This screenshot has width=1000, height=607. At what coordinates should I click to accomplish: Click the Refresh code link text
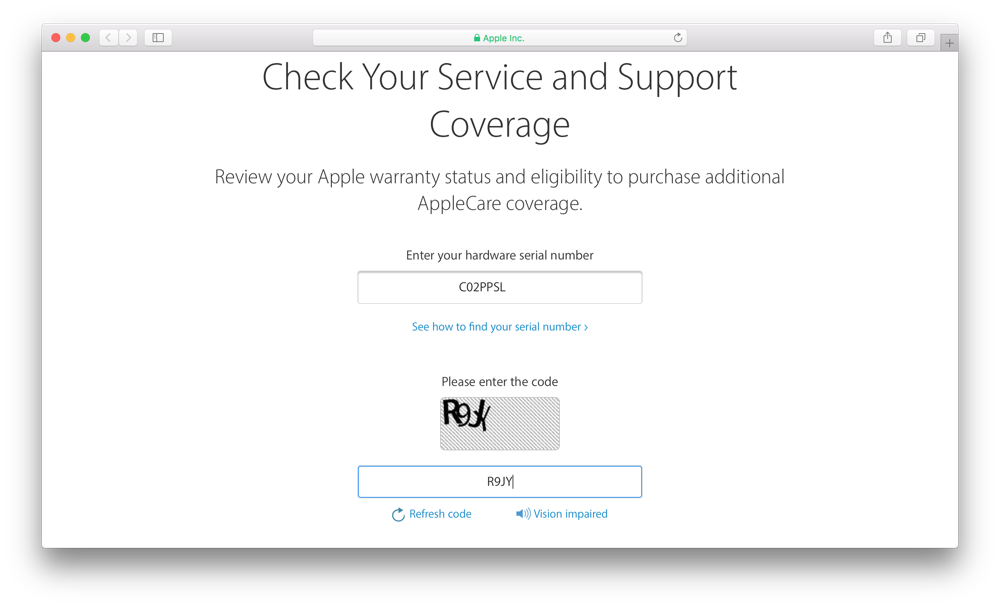point(440,514)
